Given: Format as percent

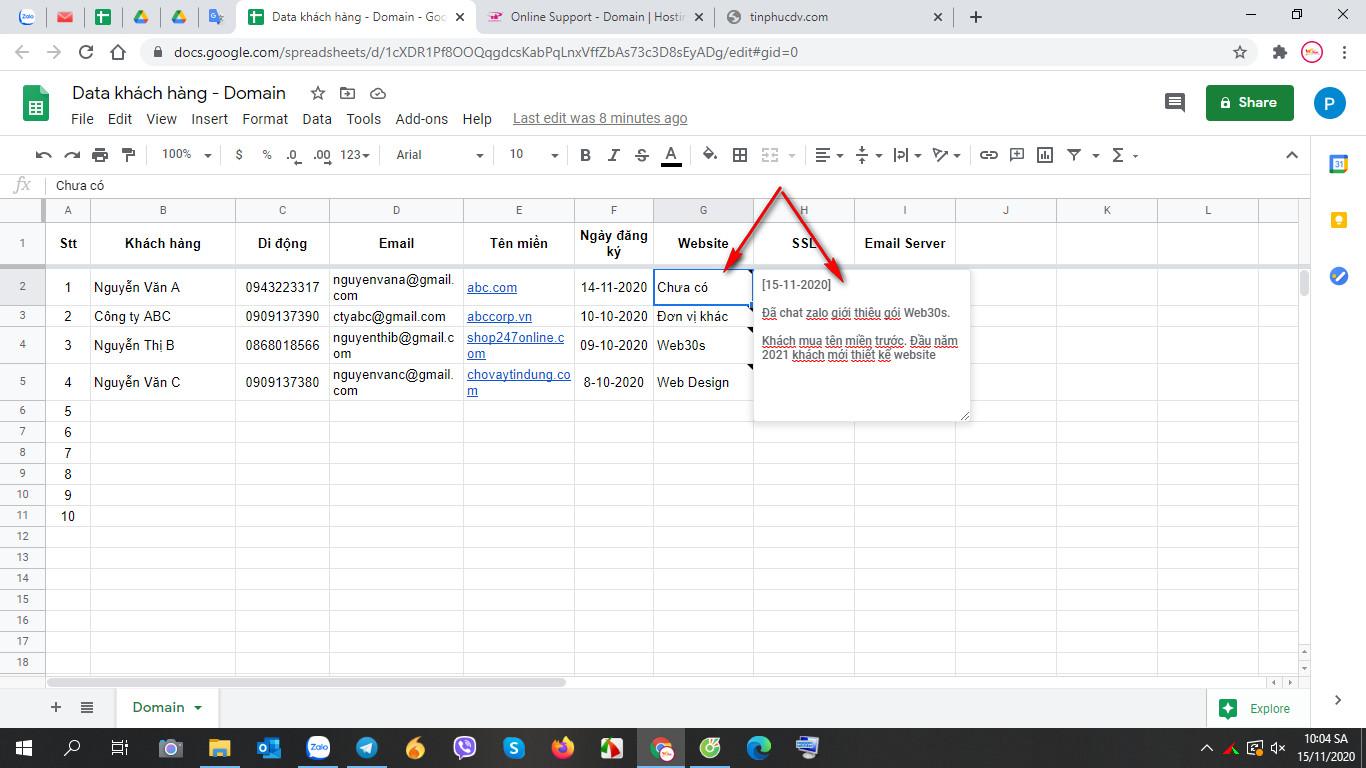Looking at the screenshot, I should tap(266, 155).
